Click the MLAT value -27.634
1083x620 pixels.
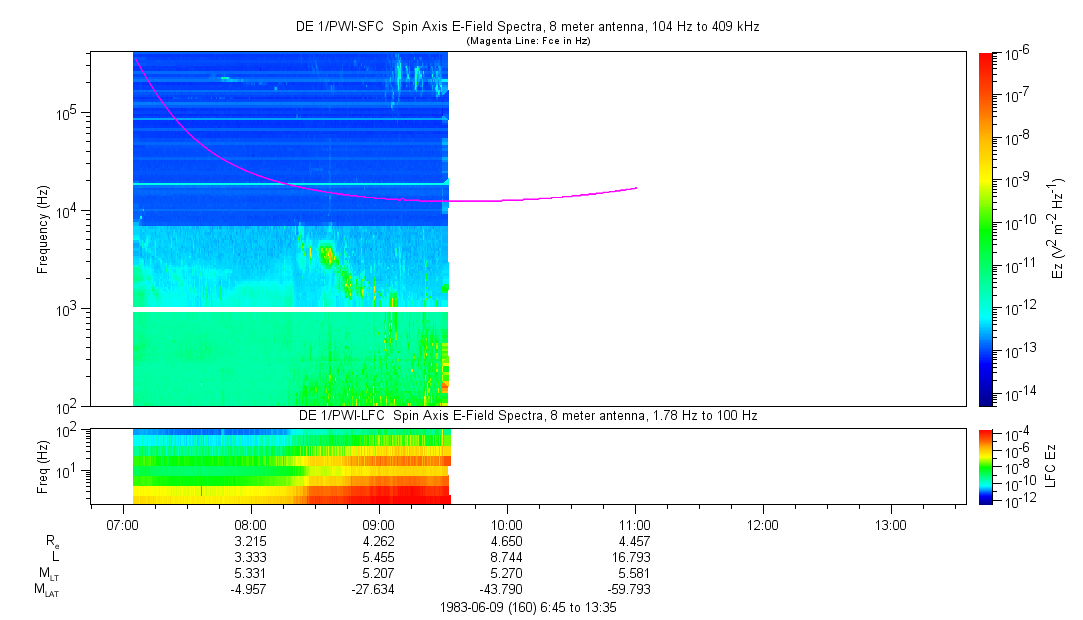point(374,590)
